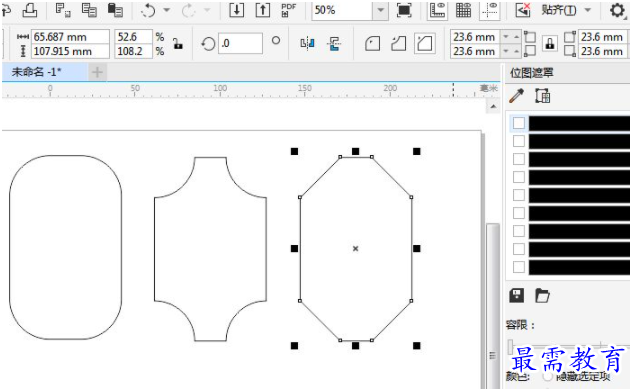Check the second mask color checkbox
This screenshot has height=391, width=633.
[519, 141]
